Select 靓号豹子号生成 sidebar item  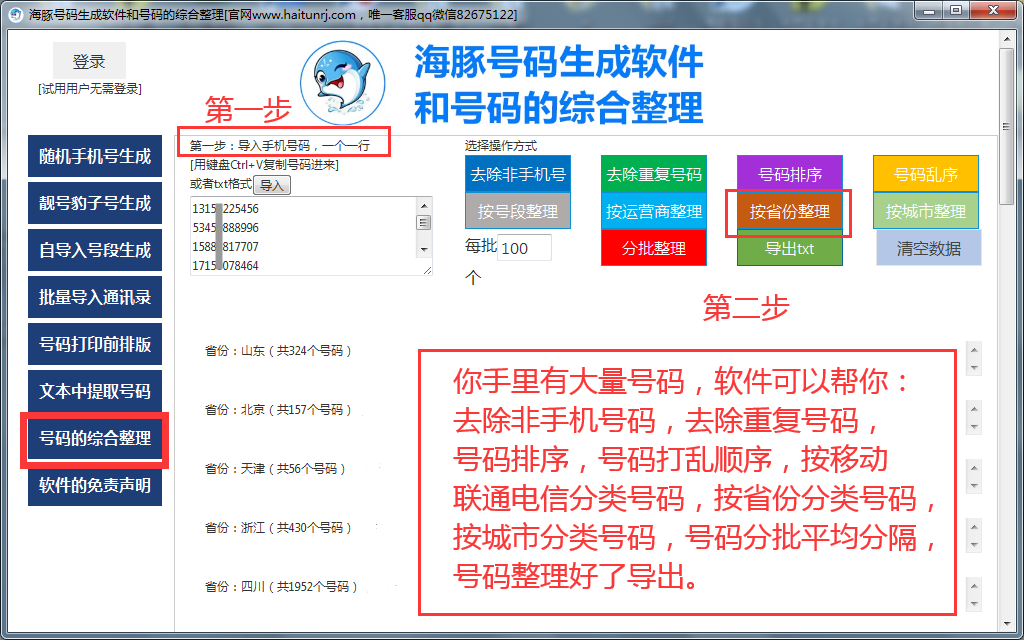point(95,204)
